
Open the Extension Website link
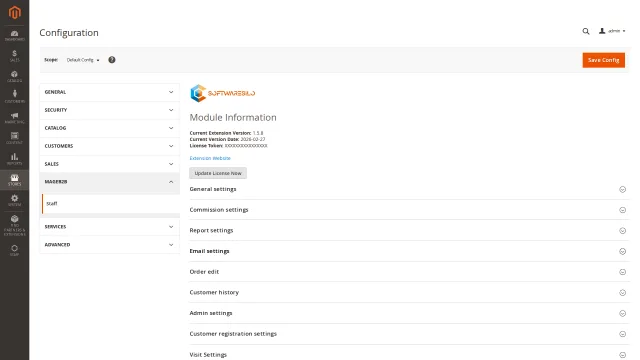[210, 158]
